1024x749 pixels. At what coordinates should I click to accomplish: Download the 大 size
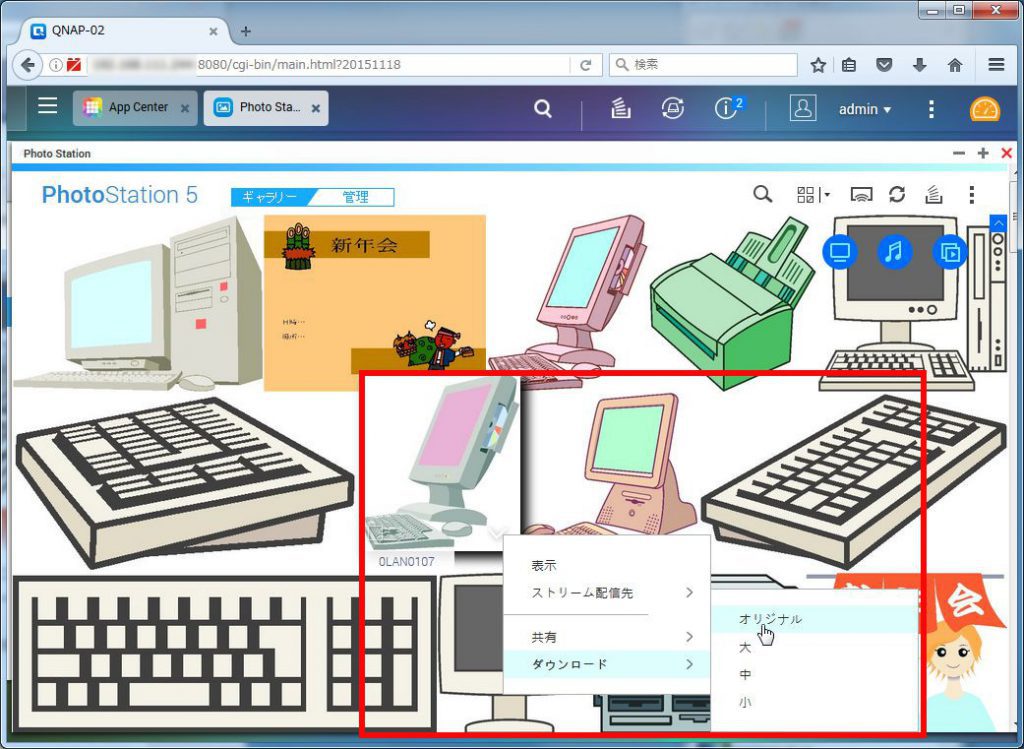[x=814, y=647]
